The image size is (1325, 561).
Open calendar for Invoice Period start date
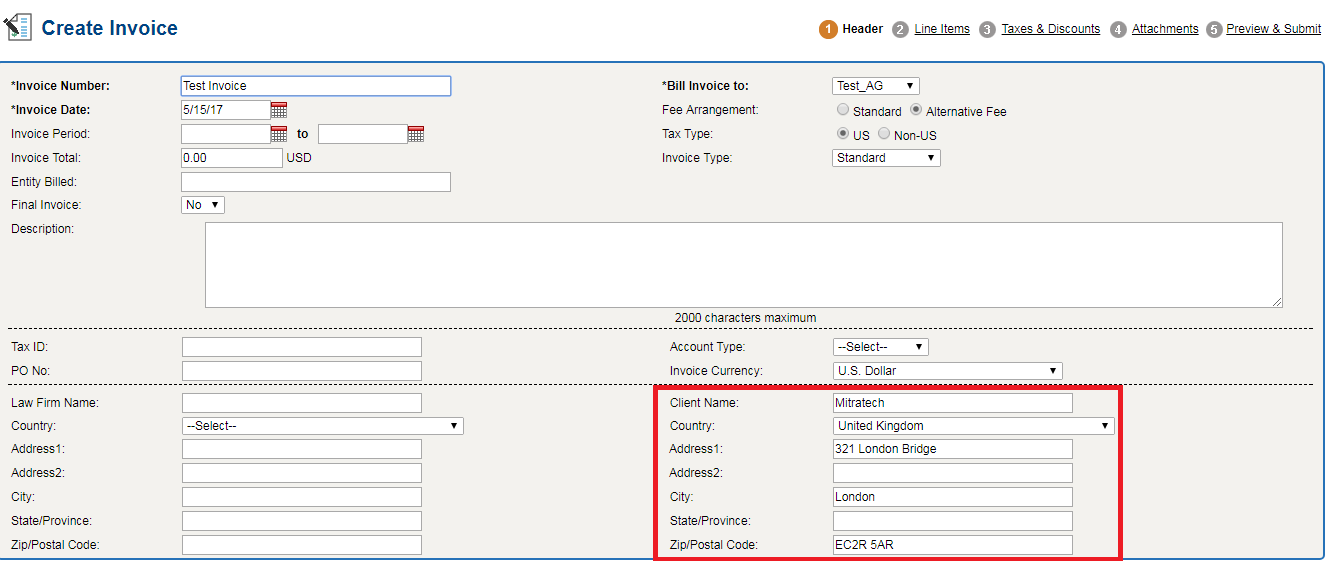point(279,134)
